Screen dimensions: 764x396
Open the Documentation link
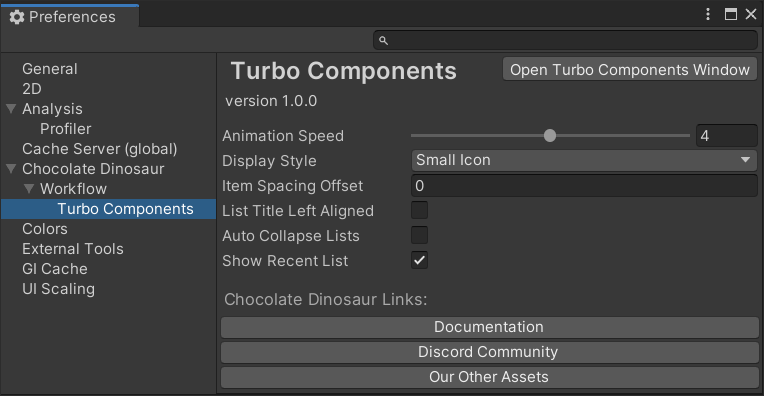tap(490, 327)
